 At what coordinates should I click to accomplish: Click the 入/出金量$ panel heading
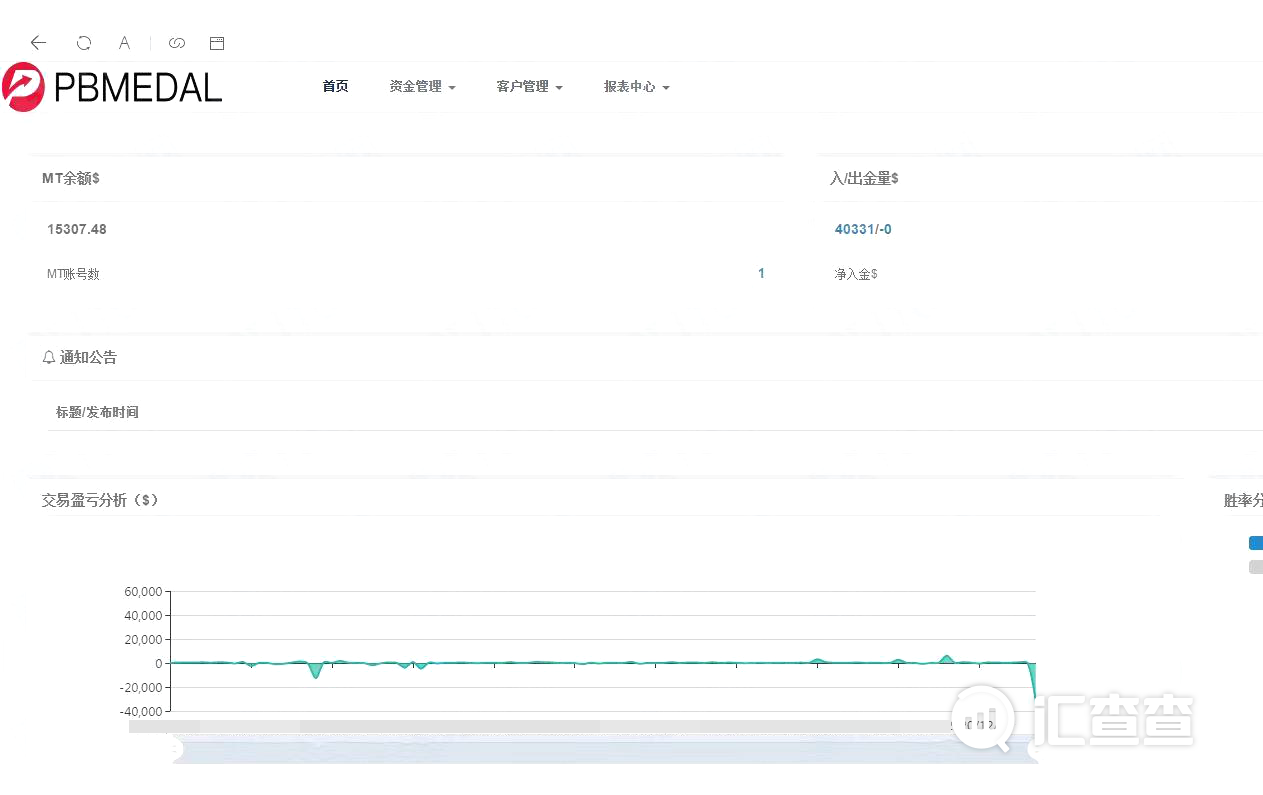coord(864,178)
